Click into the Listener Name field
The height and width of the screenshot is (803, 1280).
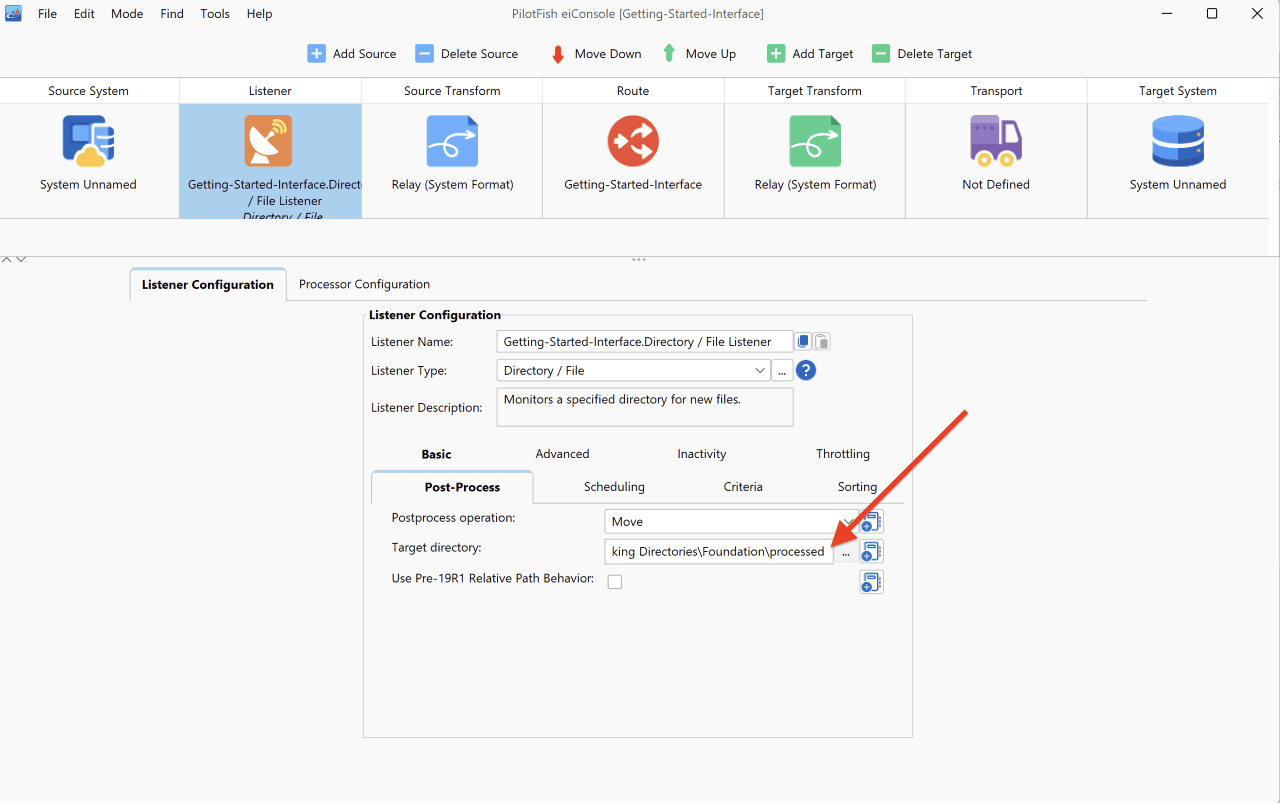(645, 342)
